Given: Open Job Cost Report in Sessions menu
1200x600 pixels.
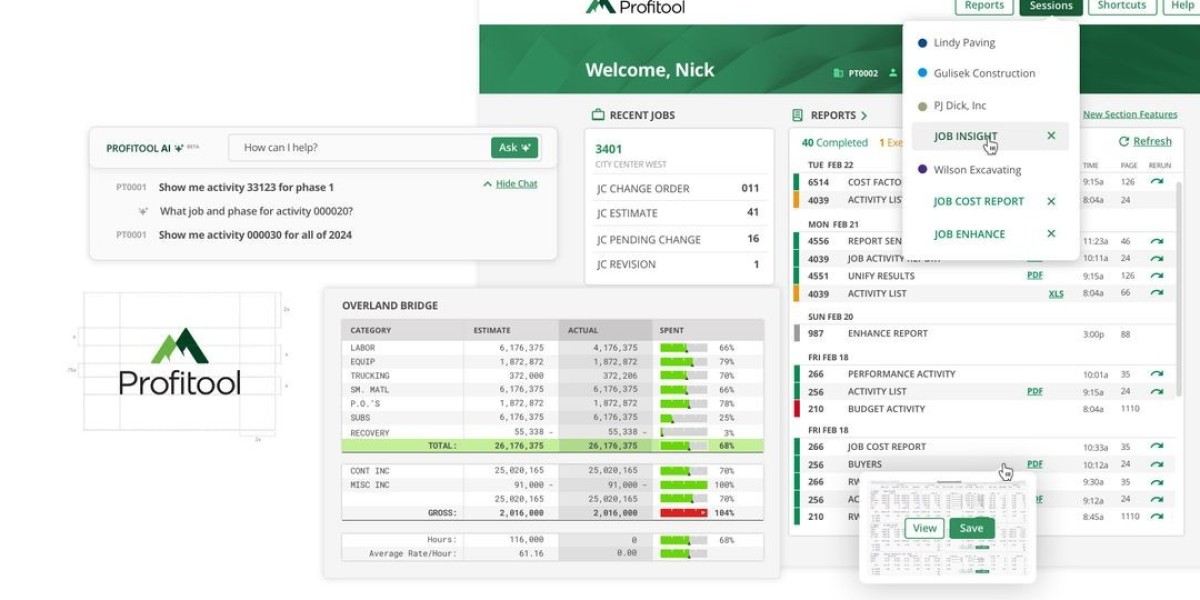Looking at the screenshot, I should pos(979,201).
